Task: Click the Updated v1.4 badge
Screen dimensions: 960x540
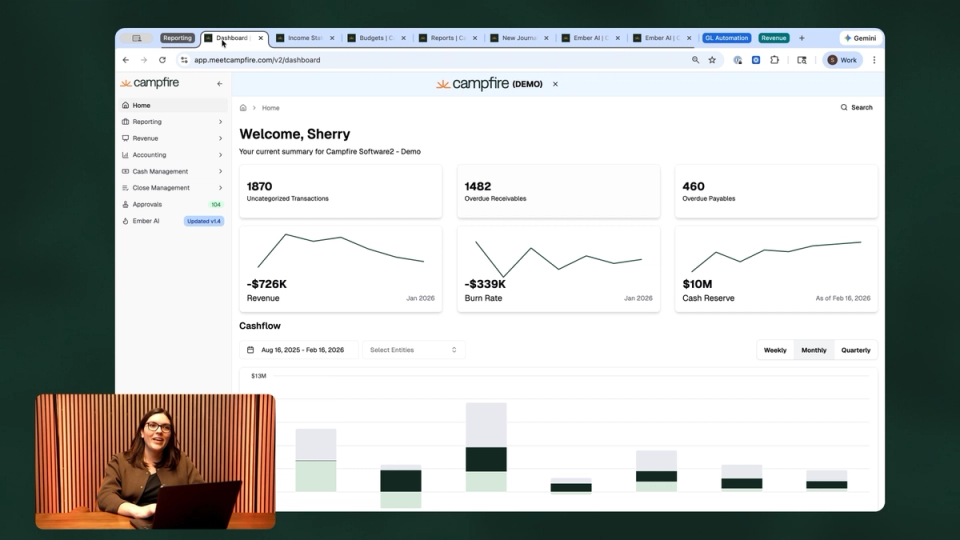Action: (x=204, y=221)
